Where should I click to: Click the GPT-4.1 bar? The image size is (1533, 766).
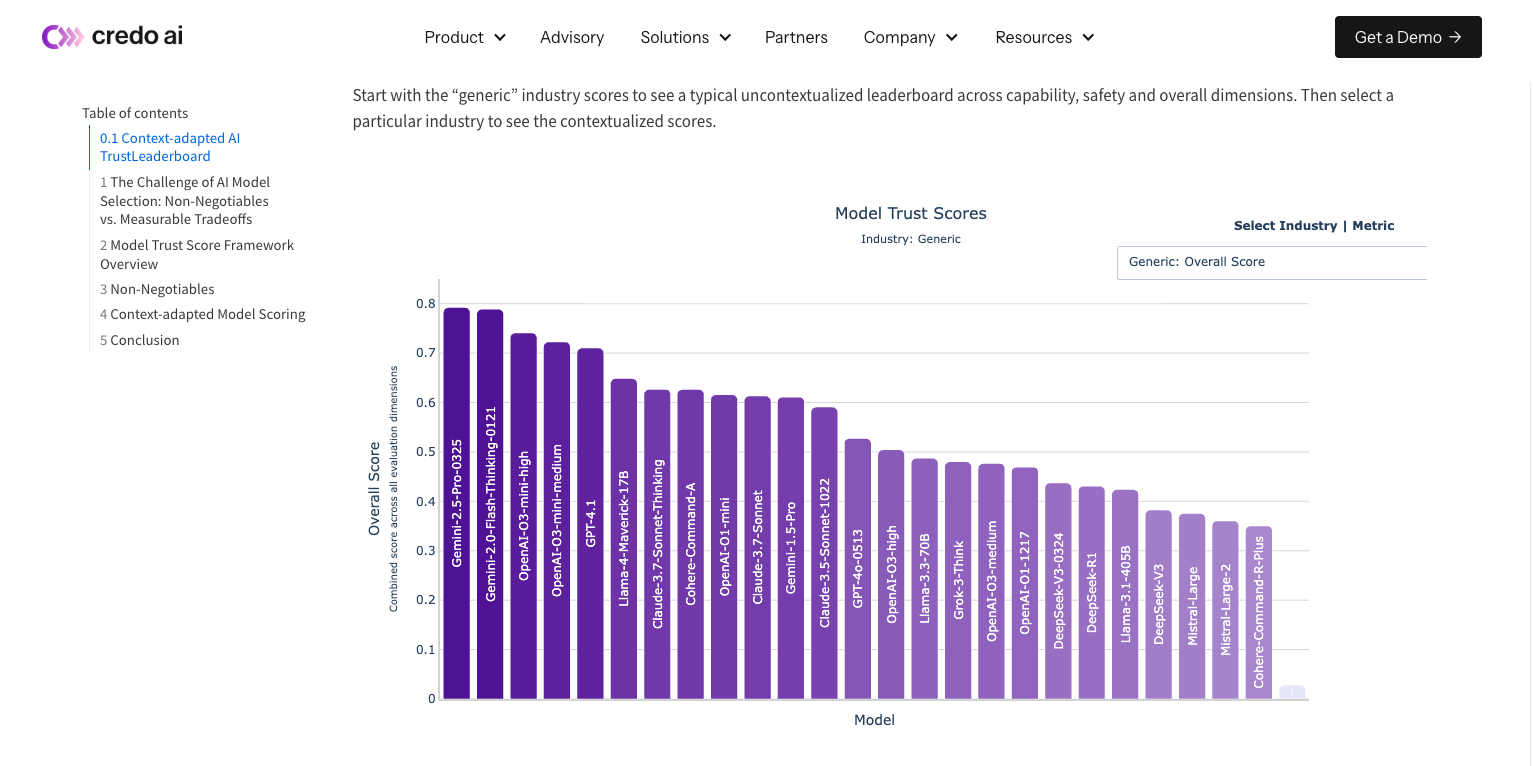pyautogui.click(x=591, y=524)
